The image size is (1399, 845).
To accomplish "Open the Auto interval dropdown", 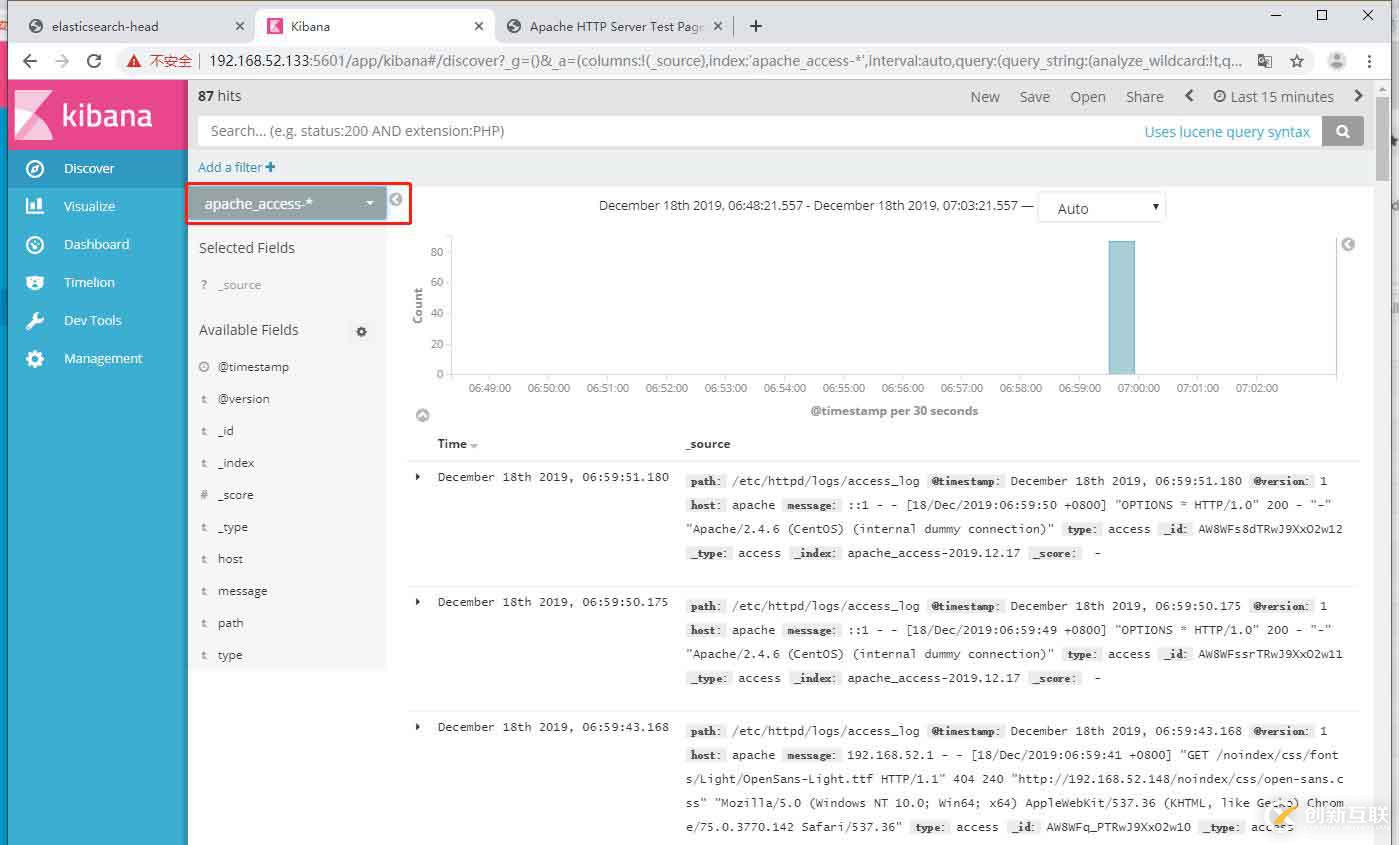I will point(1101,208).
